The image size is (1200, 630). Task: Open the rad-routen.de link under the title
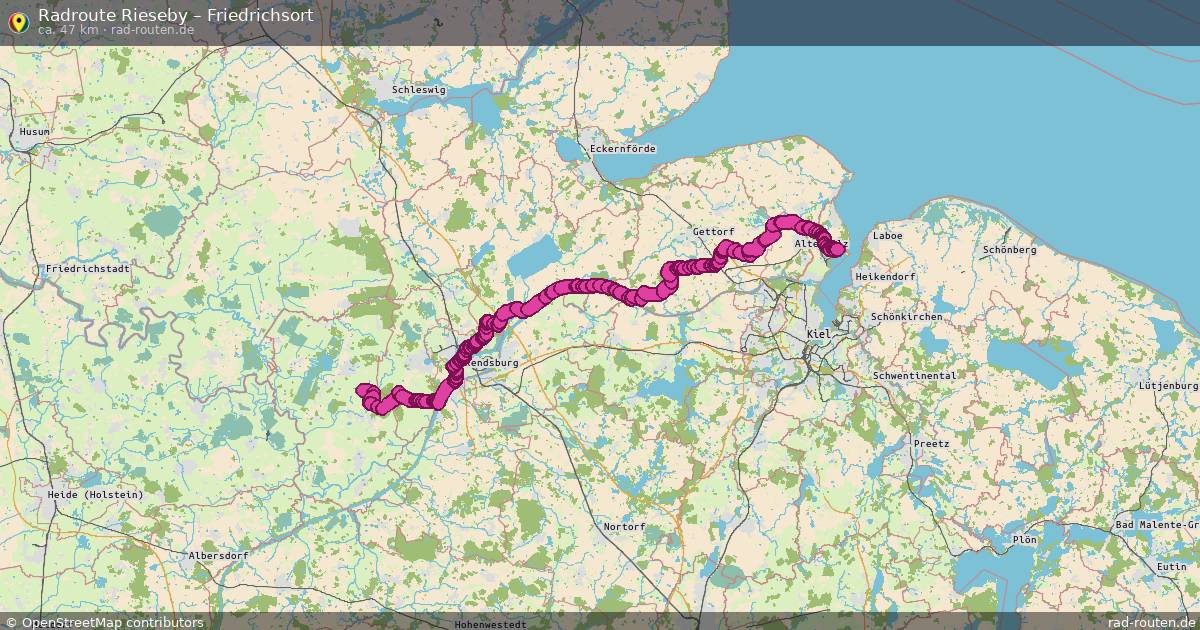[x=153, y=30]
